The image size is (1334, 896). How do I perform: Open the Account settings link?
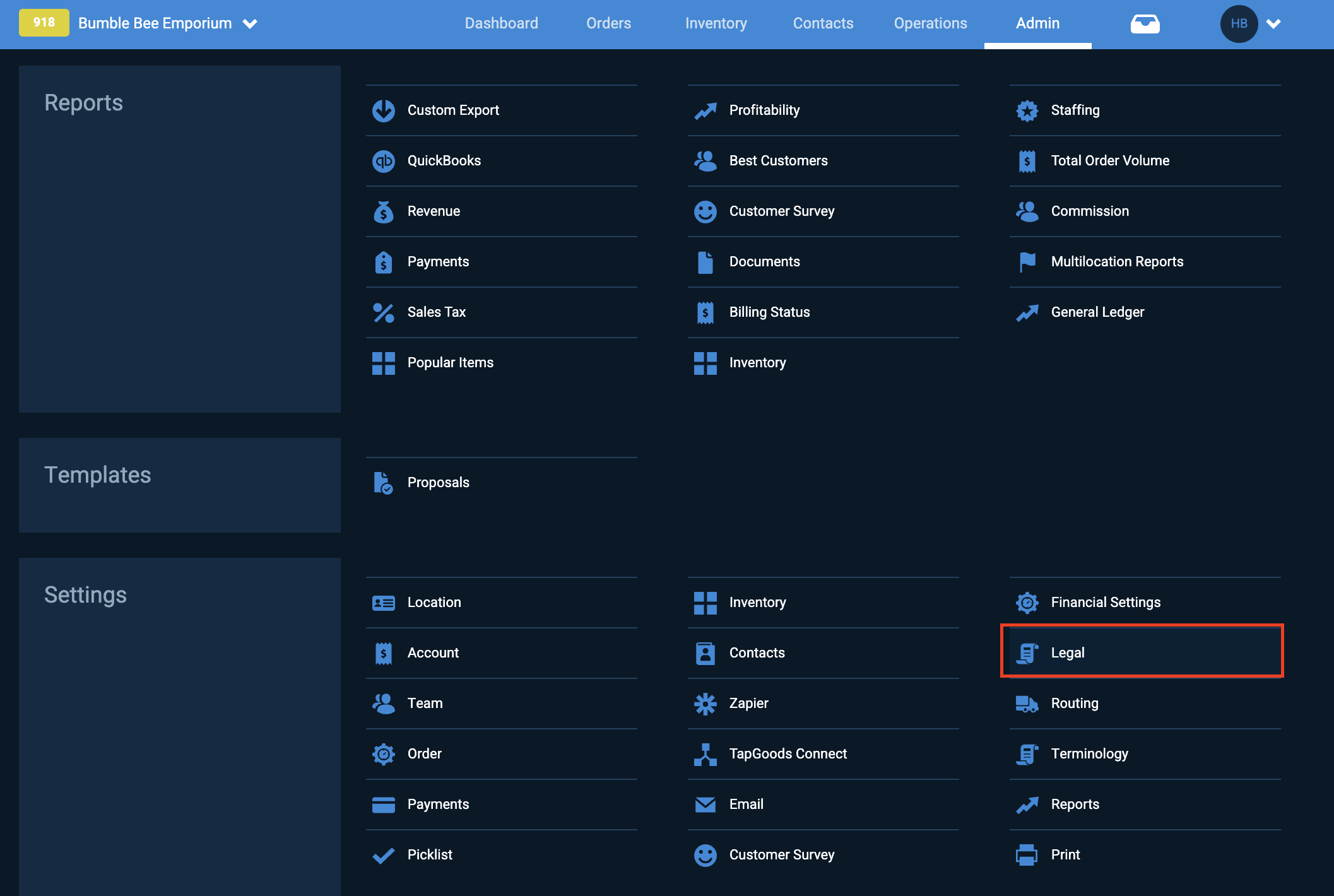(502, 653)
